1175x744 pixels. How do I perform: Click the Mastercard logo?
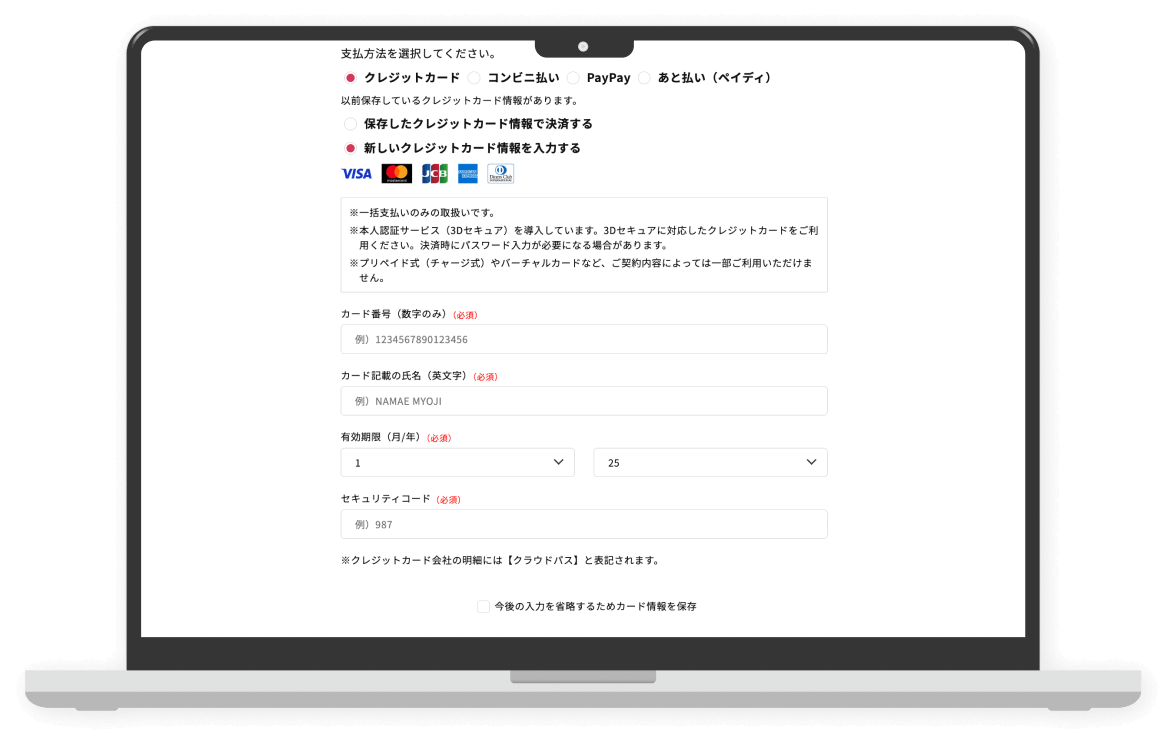point(397,174)
